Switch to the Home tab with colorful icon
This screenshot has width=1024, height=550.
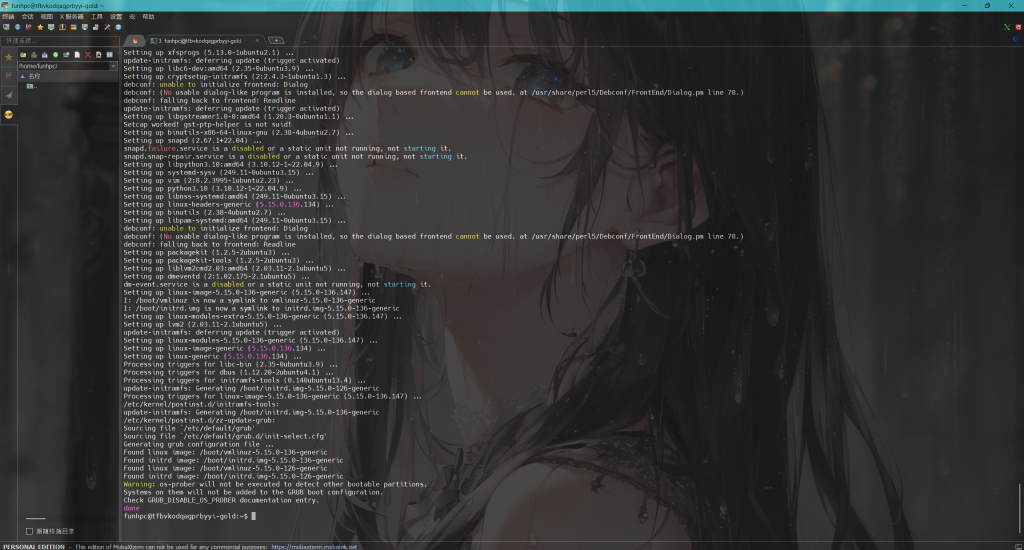pyautogui.click(x=135, y=40)
